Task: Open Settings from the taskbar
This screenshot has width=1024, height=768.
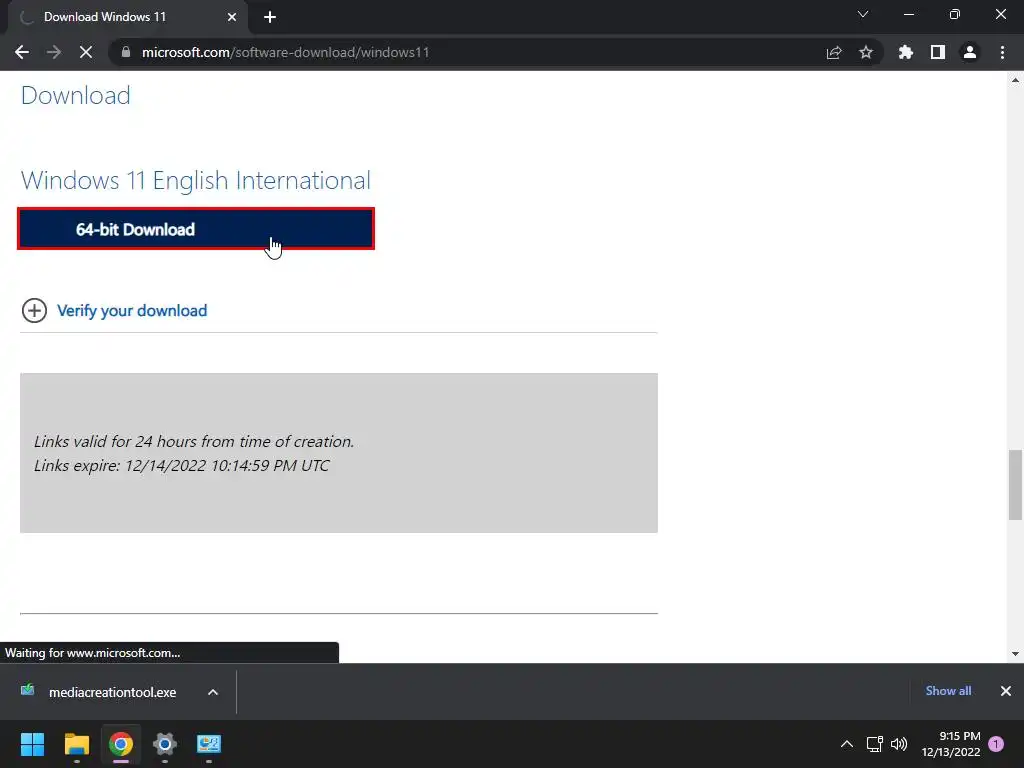Action: [165, 744]
